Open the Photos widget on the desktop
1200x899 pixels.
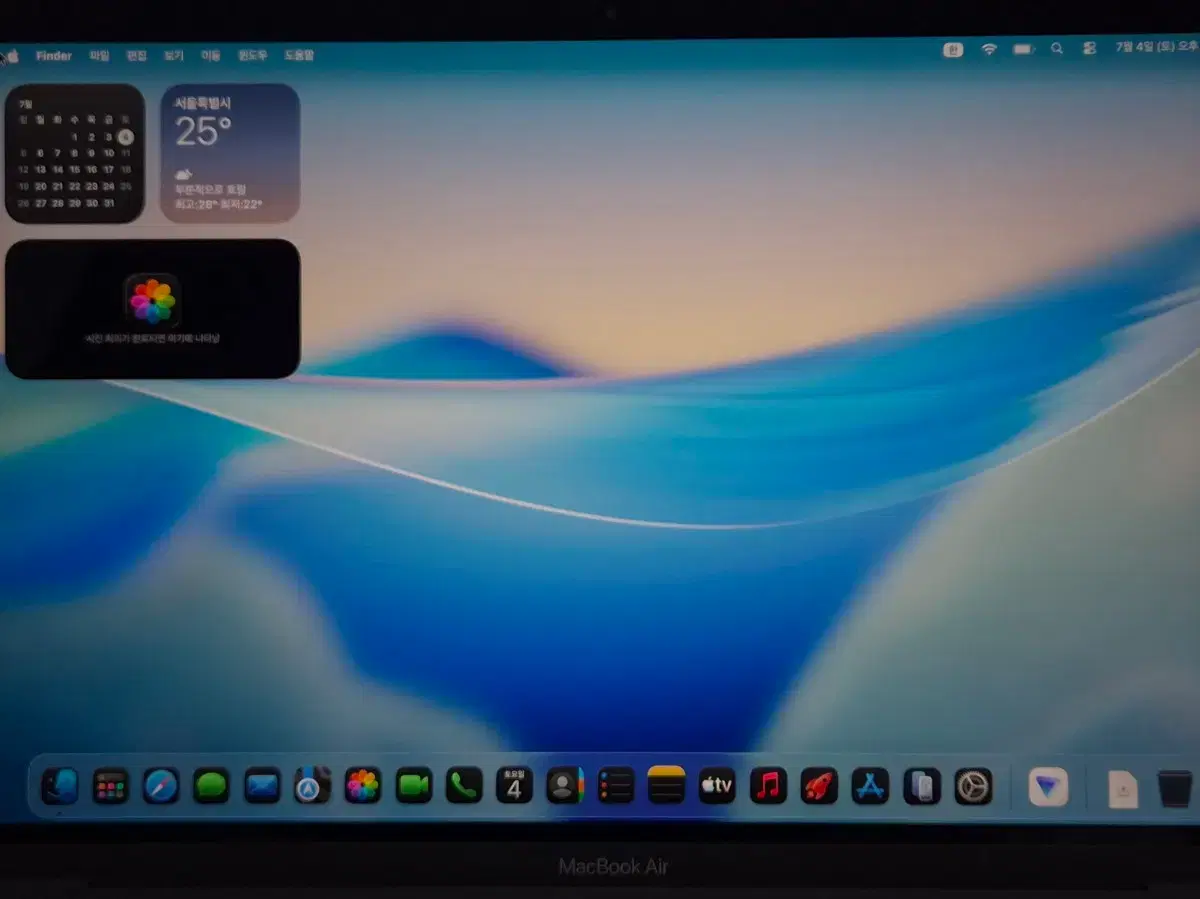point(153,309)
